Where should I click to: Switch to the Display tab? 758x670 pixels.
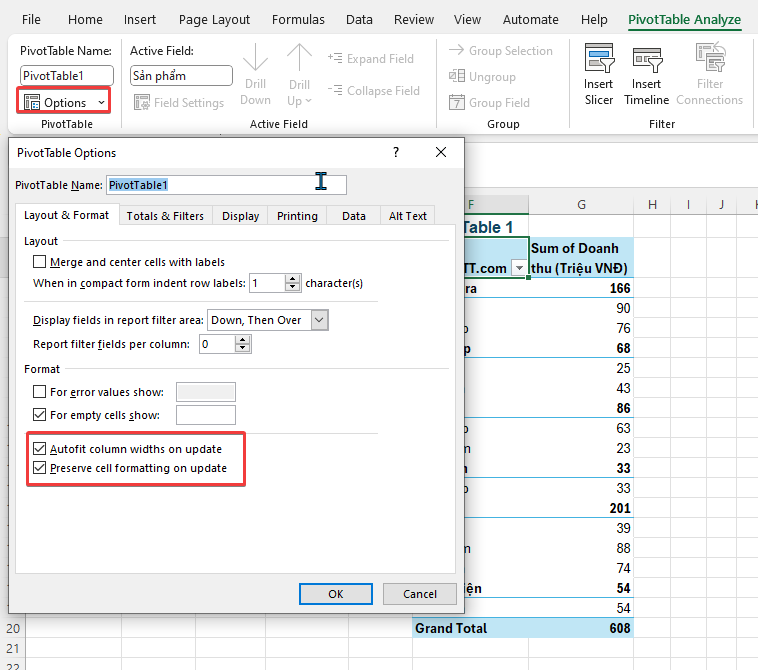click(240, 216)
